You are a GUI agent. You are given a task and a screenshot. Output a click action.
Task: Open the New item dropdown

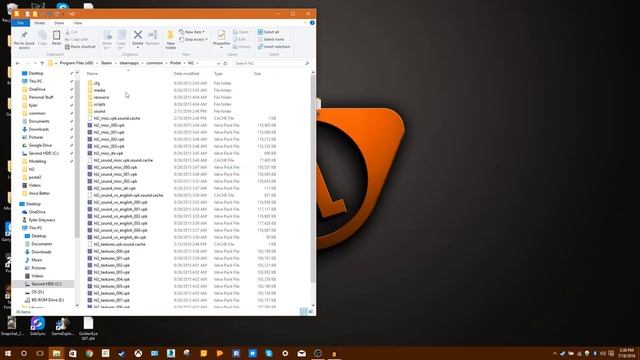(192, 32)
